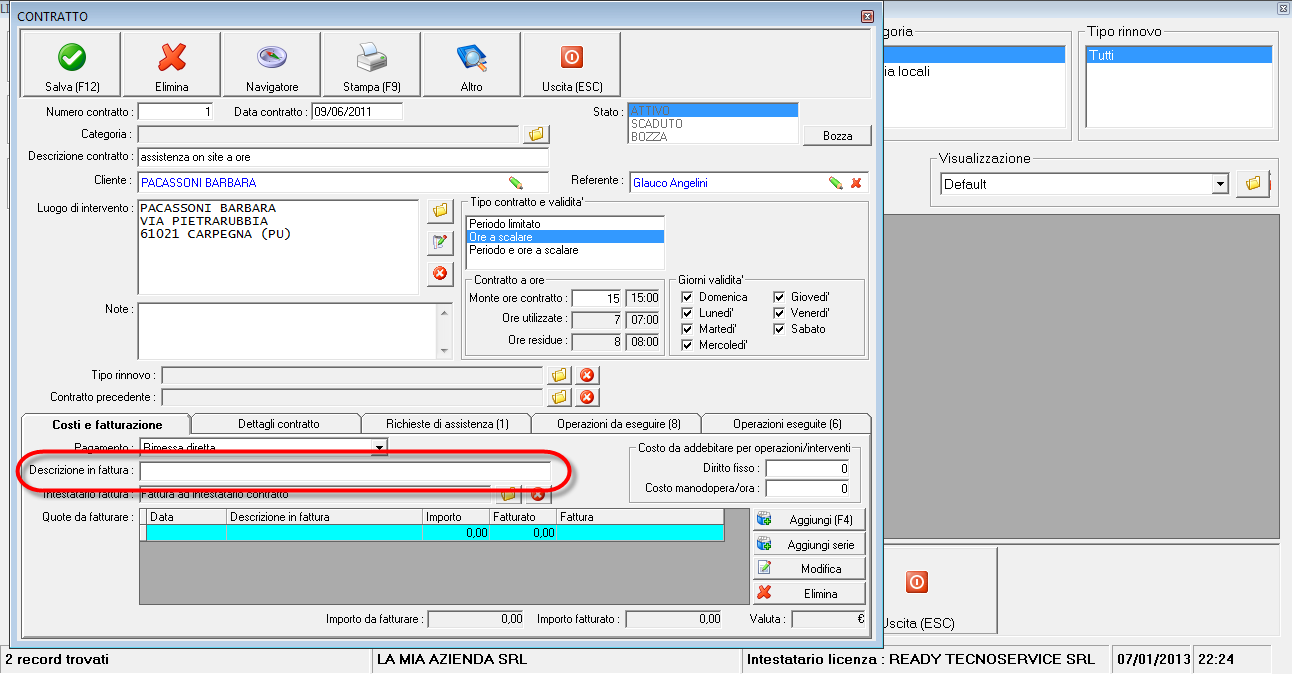Remove Referente with the red X icon

click(x=856, y=183)
